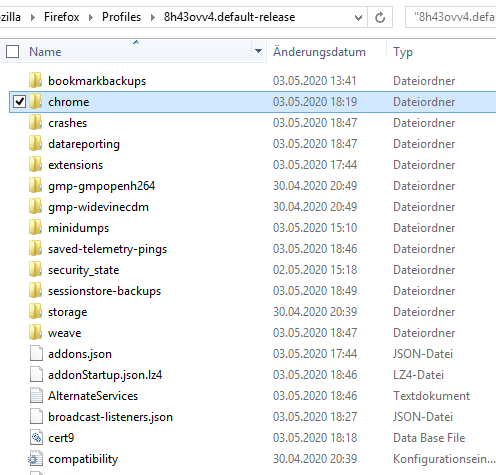Screen dimensions: 496x475
Task: Click the sessionstore-backups date 03.05.2020 18:49
Action: pyautogui.click(x=315, y=291)
